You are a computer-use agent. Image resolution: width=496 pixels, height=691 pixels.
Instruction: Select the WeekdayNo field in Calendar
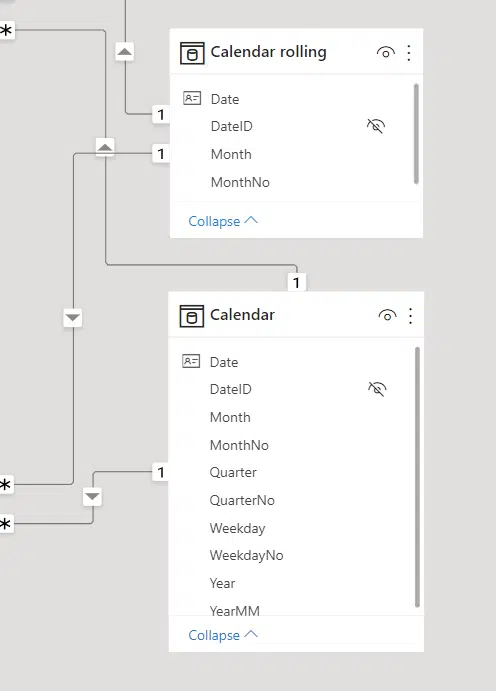(246, 555)
